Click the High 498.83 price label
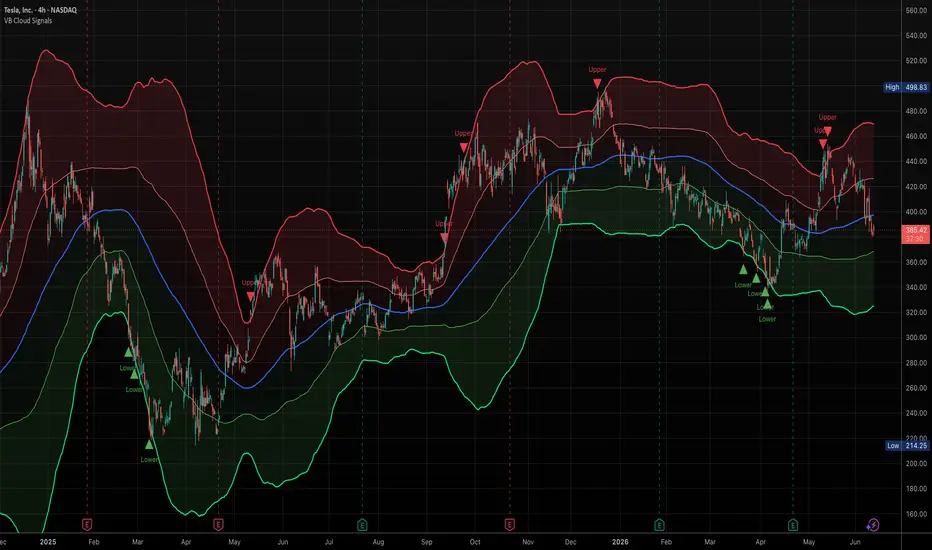Viewport: 932px width, 550px height. tap(906, 87)
